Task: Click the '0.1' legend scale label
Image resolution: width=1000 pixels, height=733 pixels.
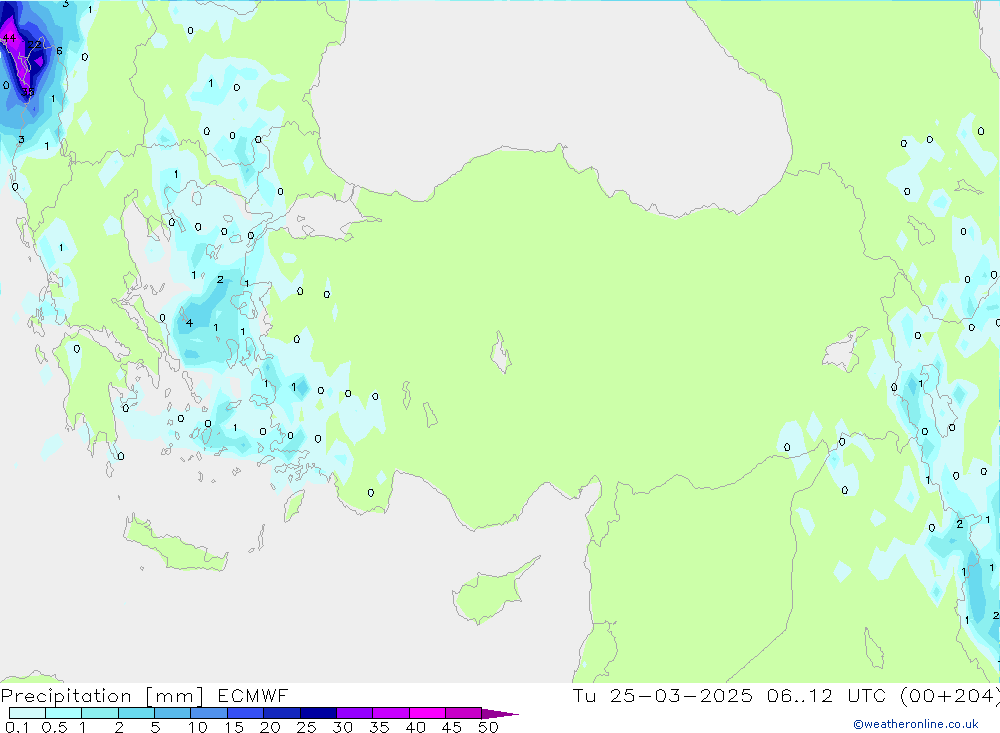Action: (17, 727)
